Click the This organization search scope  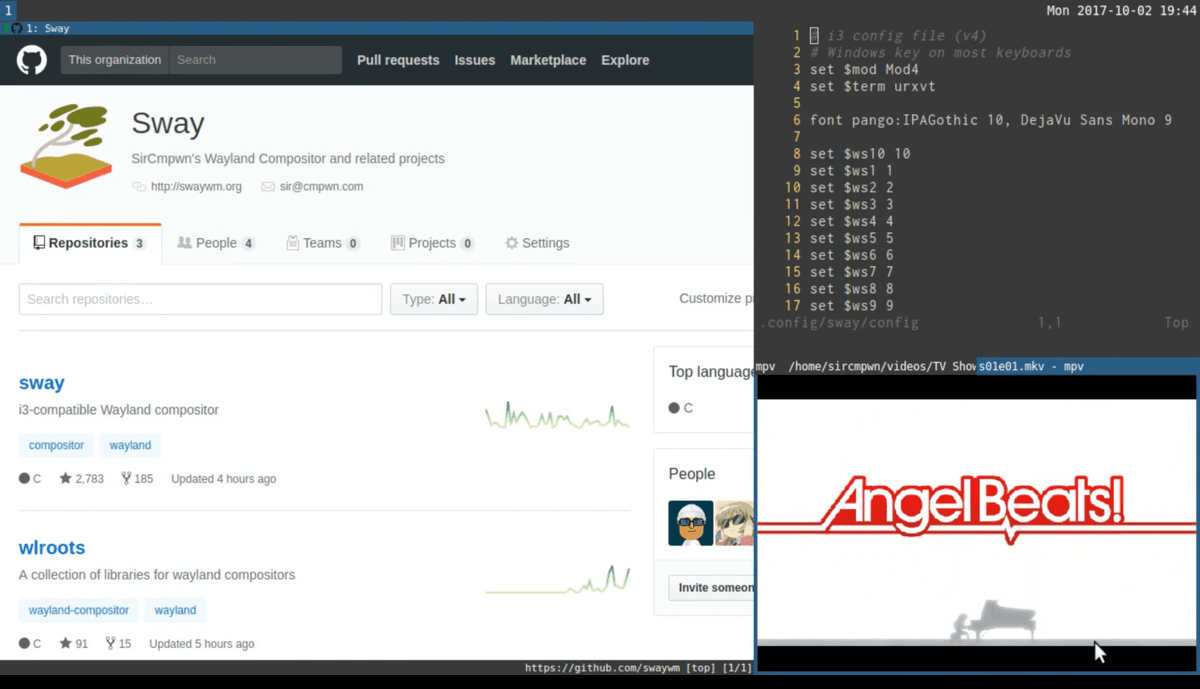coord(114,60)
